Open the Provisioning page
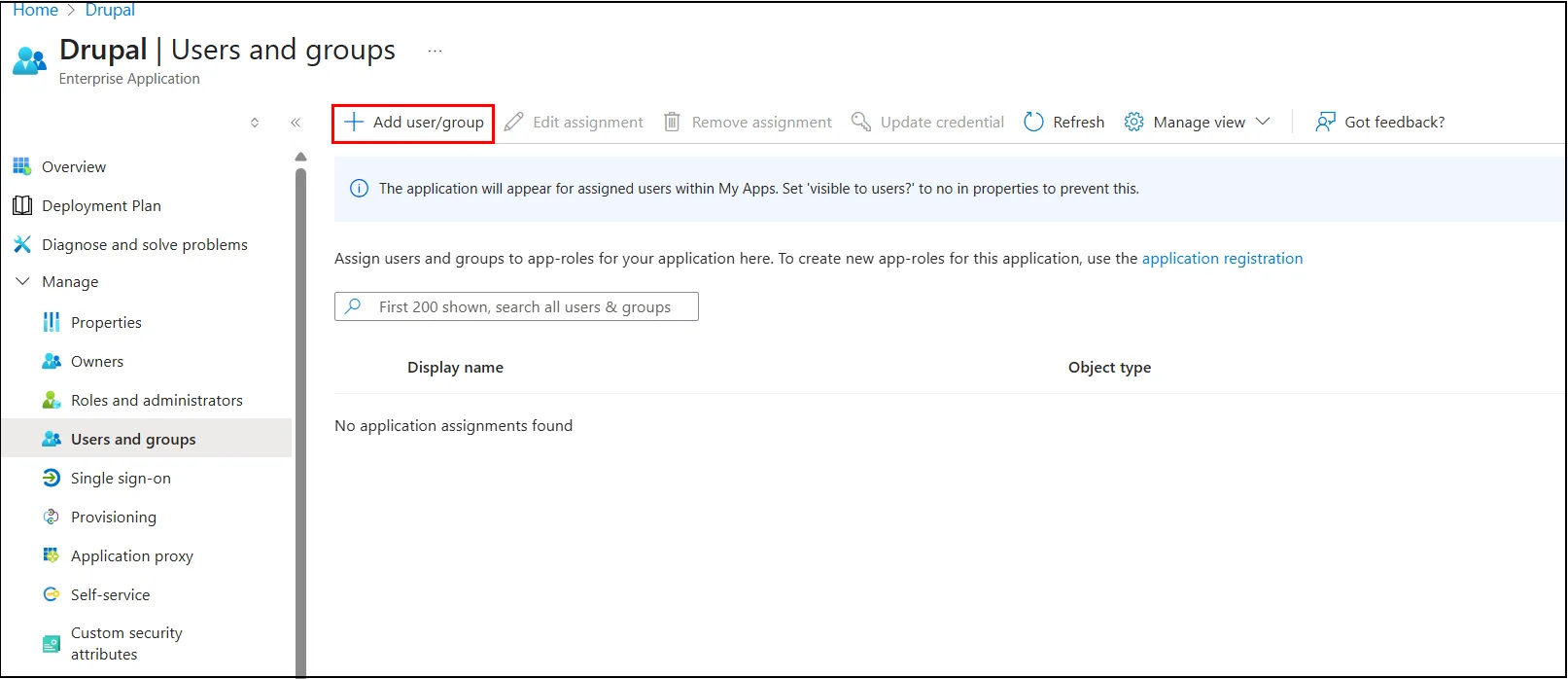The width and height of the screenshot is (1568, 679). coord(114,517)
